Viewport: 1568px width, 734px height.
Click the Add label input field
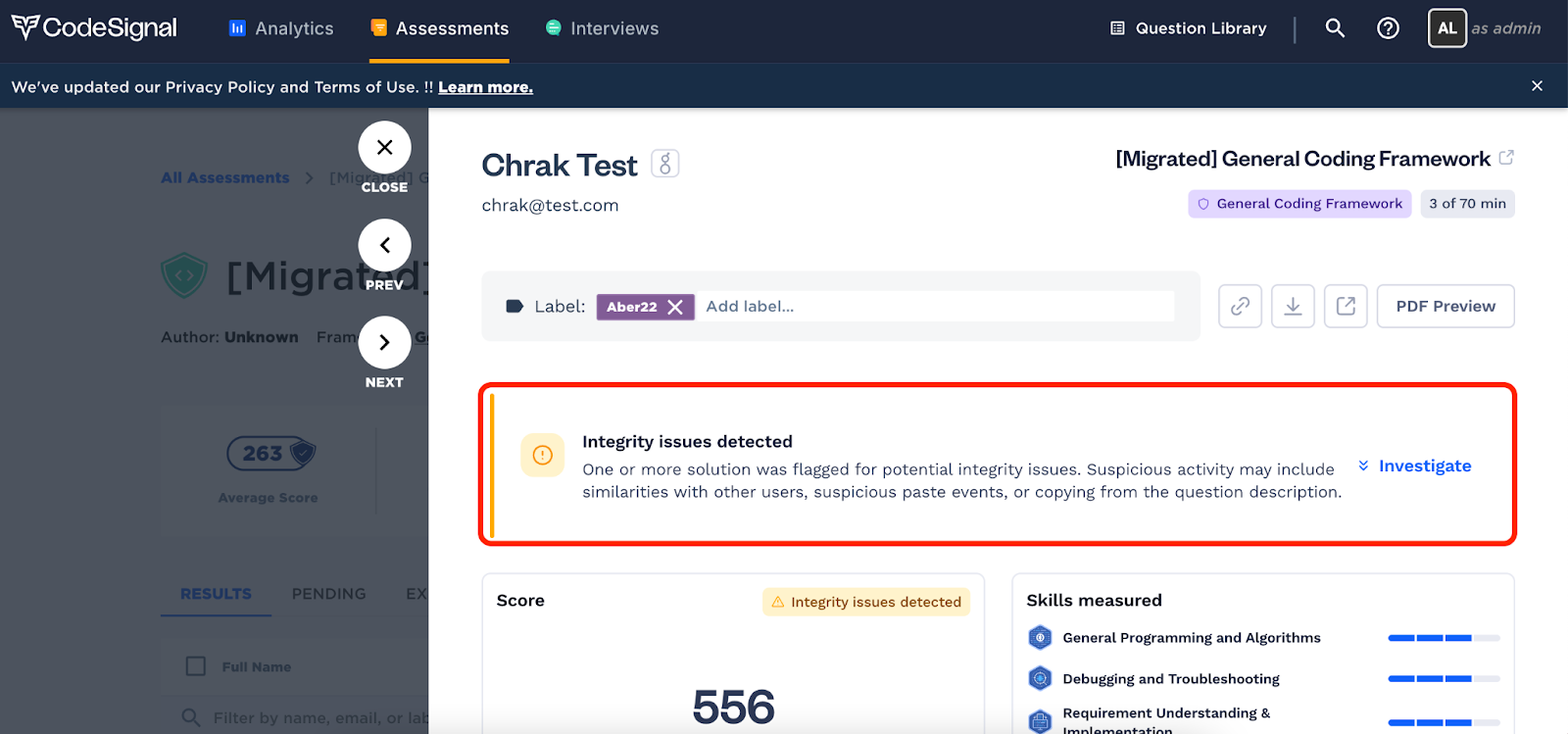click(x=939, y=307)
